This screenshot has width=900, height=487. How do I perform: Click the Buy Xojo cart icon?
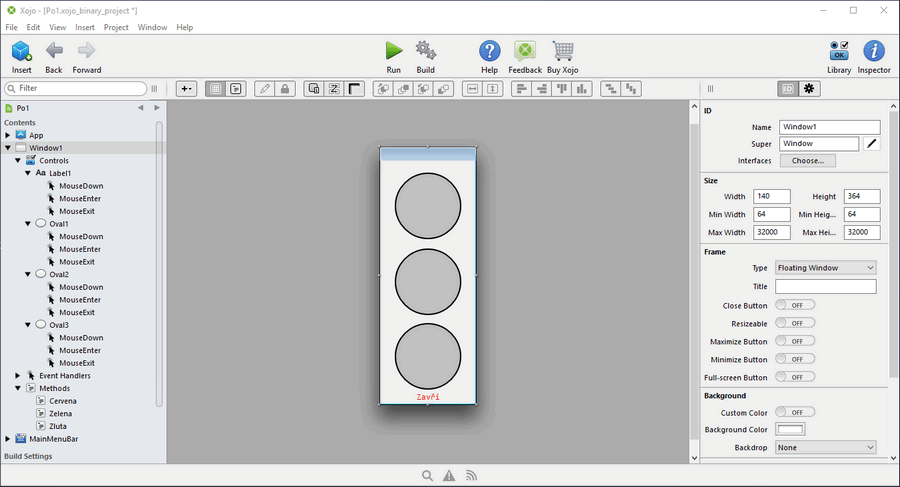click(x=562, y=51)
